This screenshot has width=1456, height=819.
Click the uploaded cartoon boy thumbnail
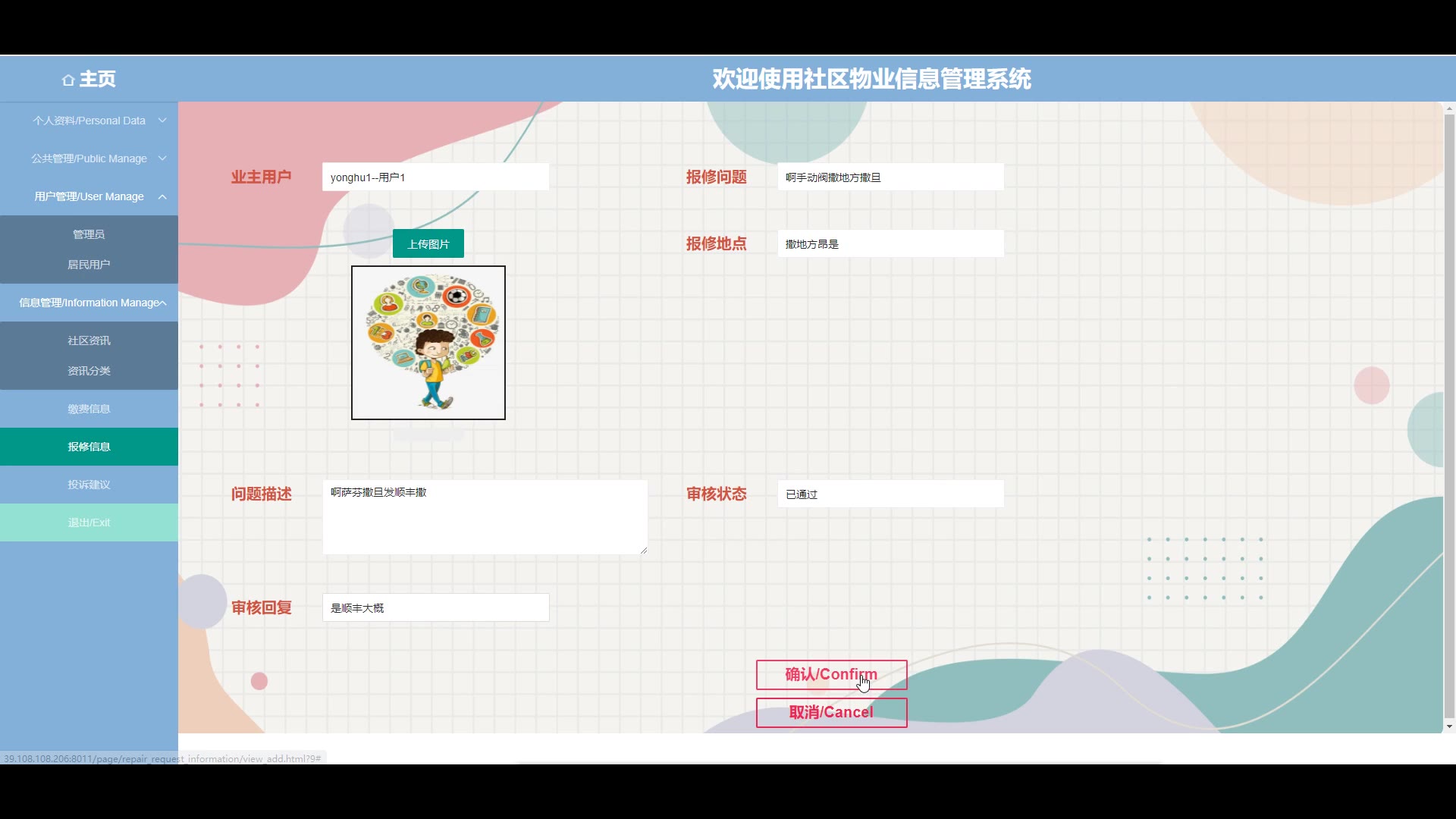click(428, 343)
